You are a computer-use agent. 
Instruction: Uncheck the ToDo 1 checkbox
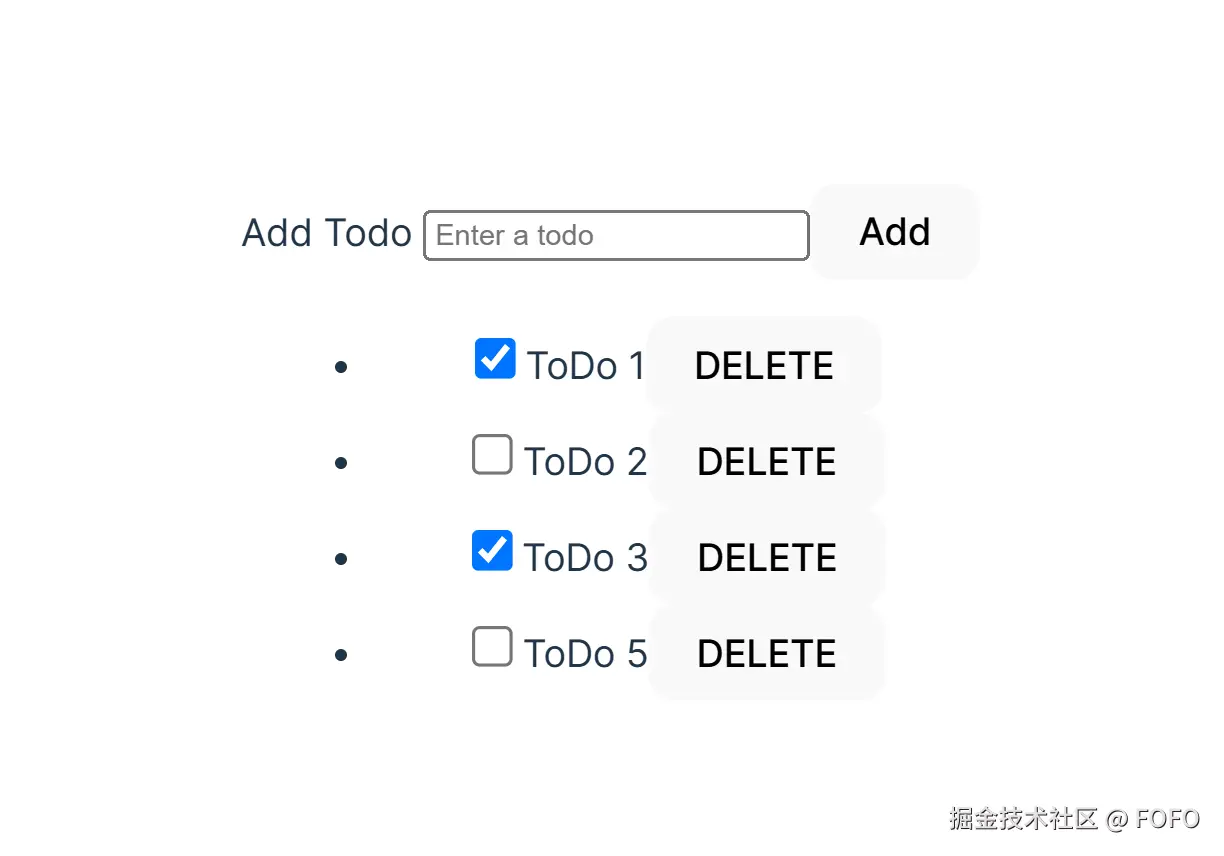pyautogui.click(x=494, y=358)
